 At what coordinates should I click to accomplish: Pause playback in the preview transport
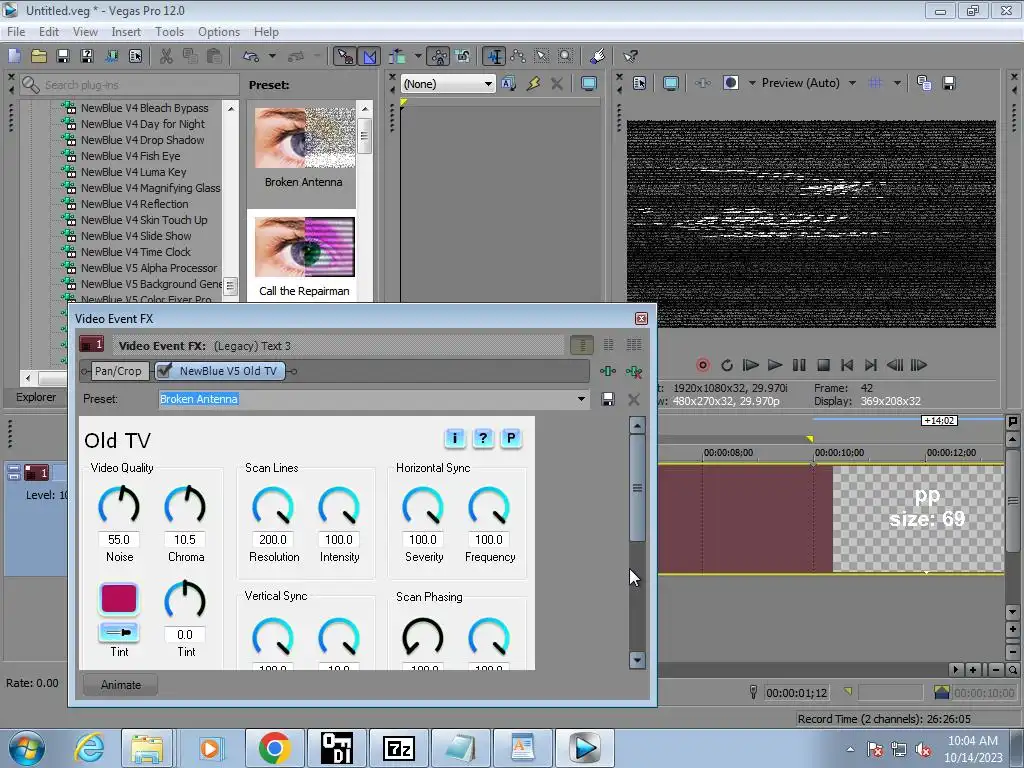(799, 365)
